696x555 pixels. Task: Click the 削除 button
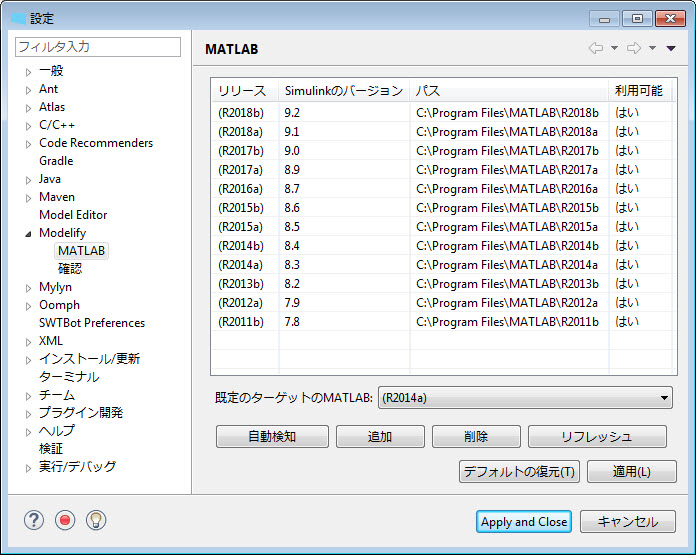pyautogui.click(x=476, y=436)
